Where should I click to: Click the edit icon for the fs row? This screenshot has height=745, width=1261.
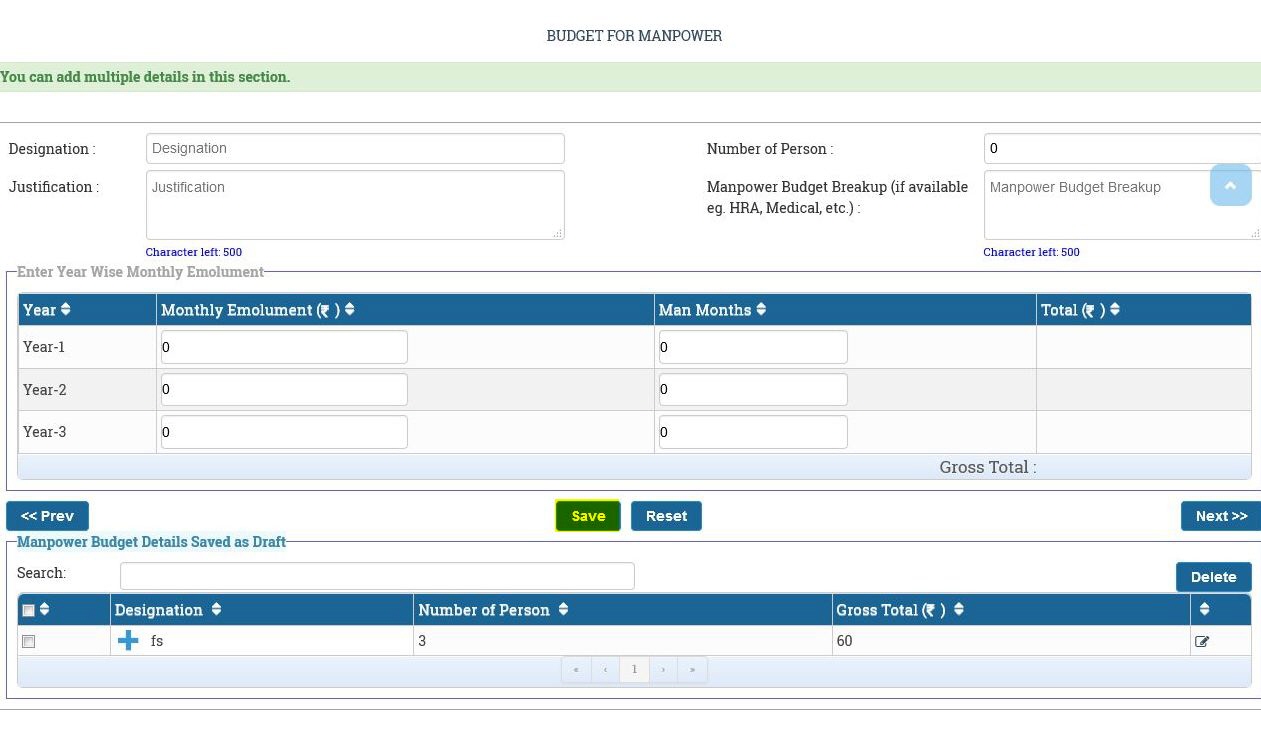click(x=1202, y=642)
